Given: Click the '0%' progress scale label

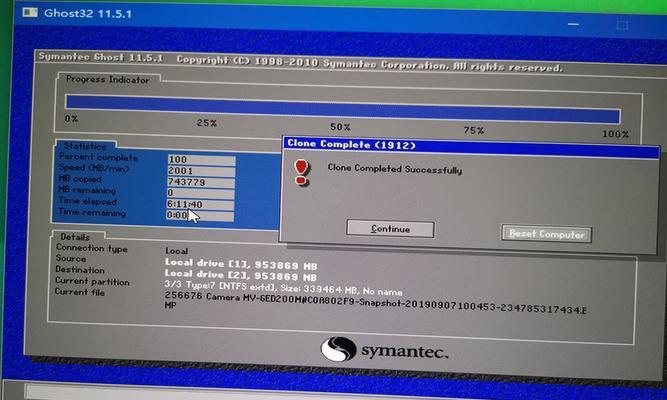Looking at the screenshot, I should point(71,119).
